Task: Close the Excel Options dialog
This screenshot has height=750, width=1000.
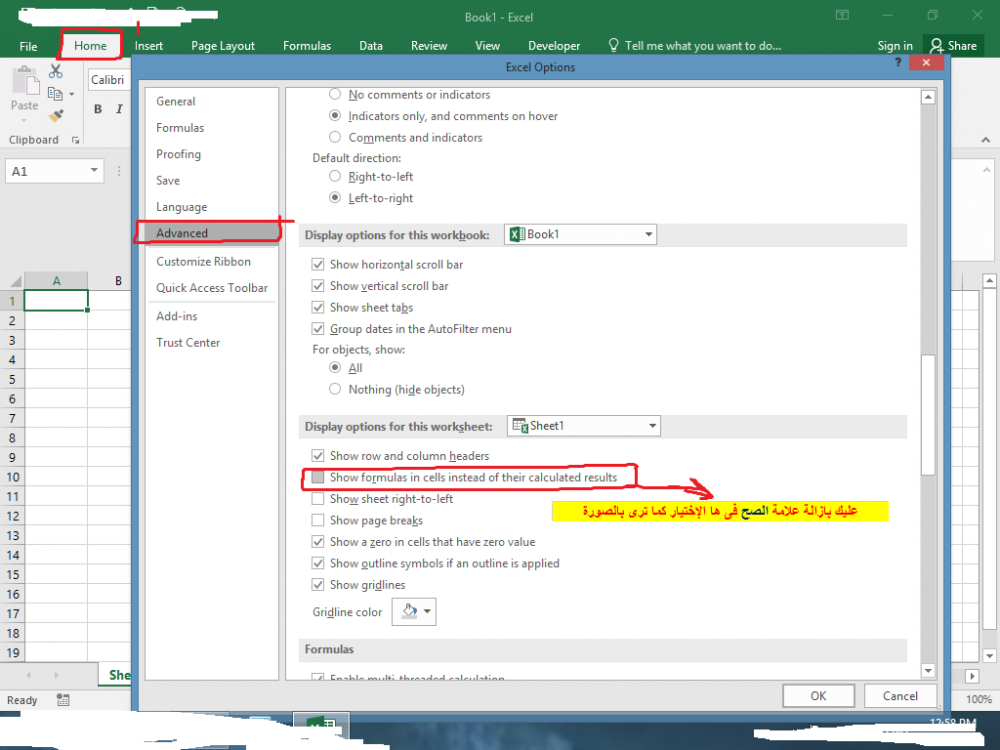Action: tap(926, 62)
